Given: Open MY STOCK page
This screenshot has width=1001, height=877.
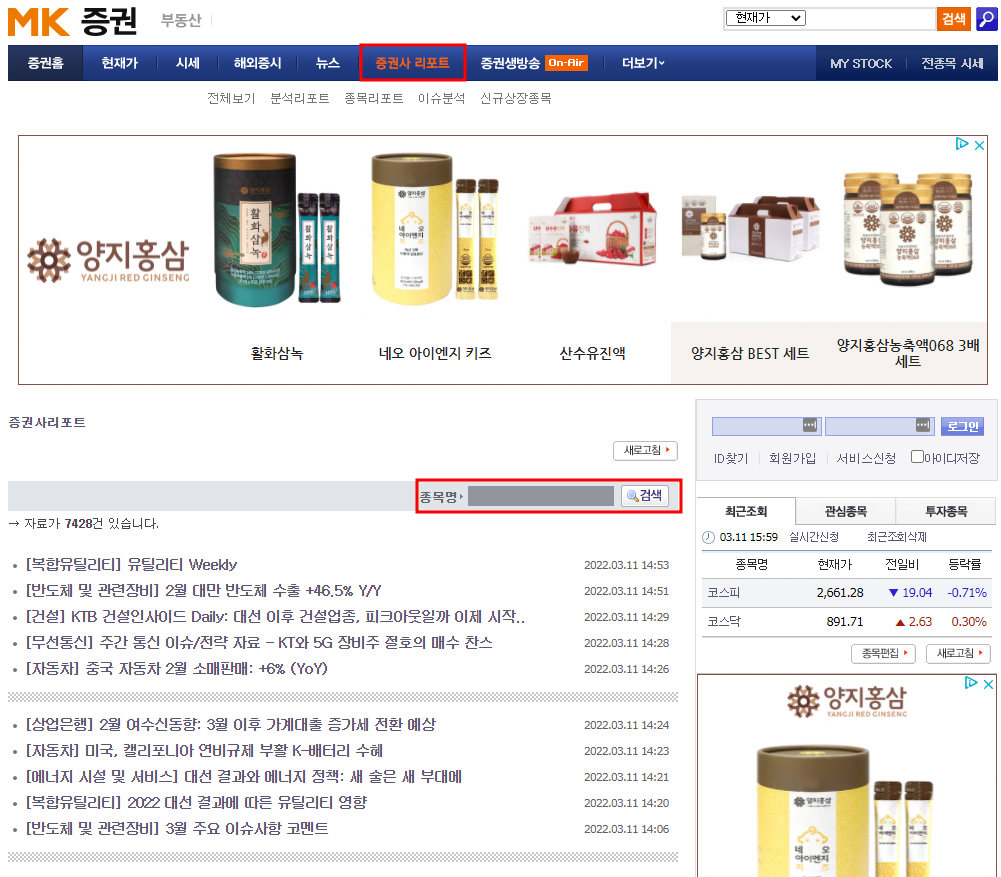Looking at the screenshot, I should [861, 63].
